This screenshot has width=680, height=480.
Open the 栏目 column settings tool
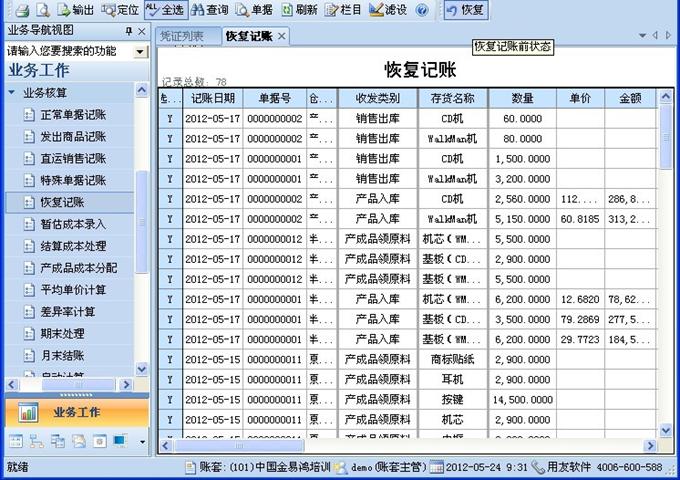(343, 10)
